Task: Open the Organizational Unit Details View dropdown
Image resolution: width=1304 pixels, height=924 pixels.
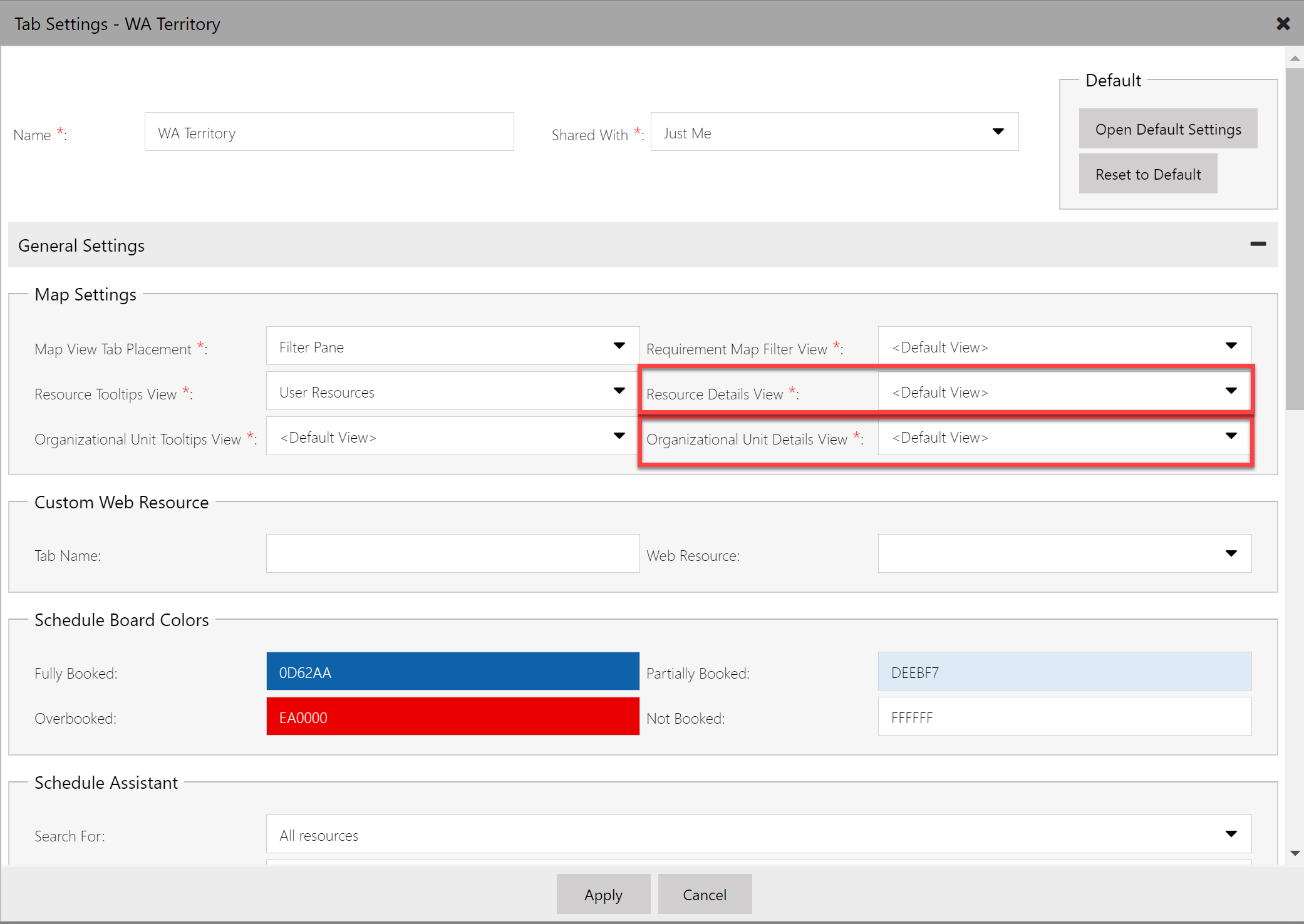Action: [x=1230, y=437]
